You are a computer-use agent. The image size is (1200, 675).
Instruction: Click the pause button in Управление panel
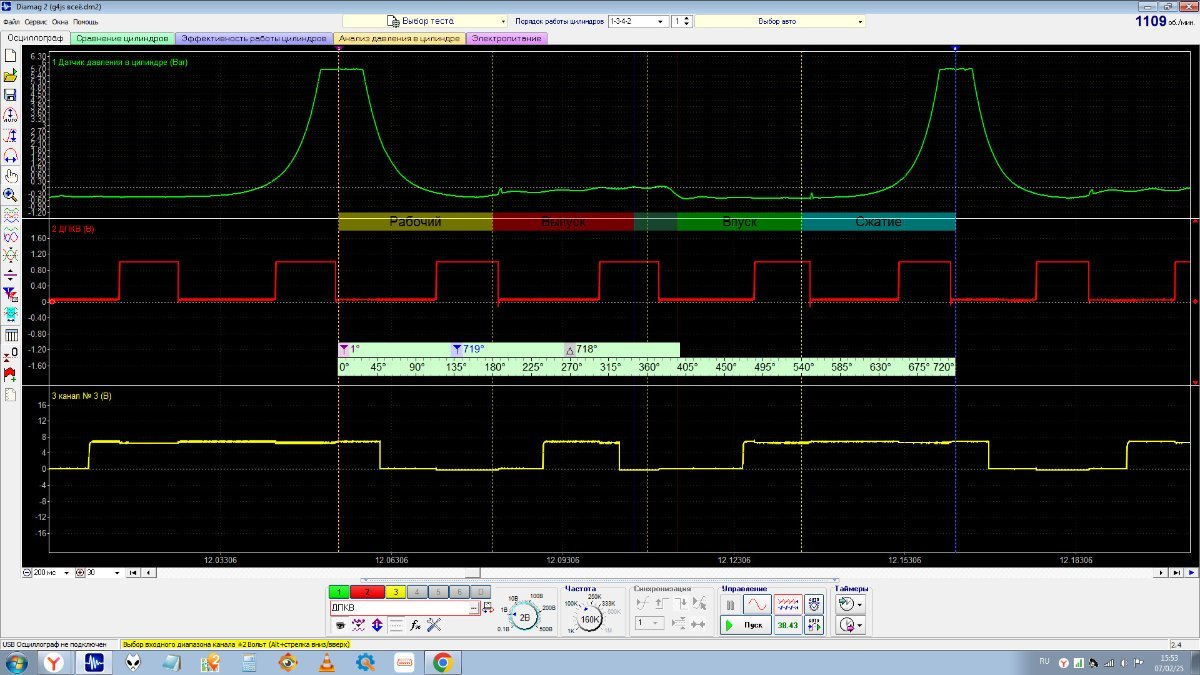coord(730,605)
